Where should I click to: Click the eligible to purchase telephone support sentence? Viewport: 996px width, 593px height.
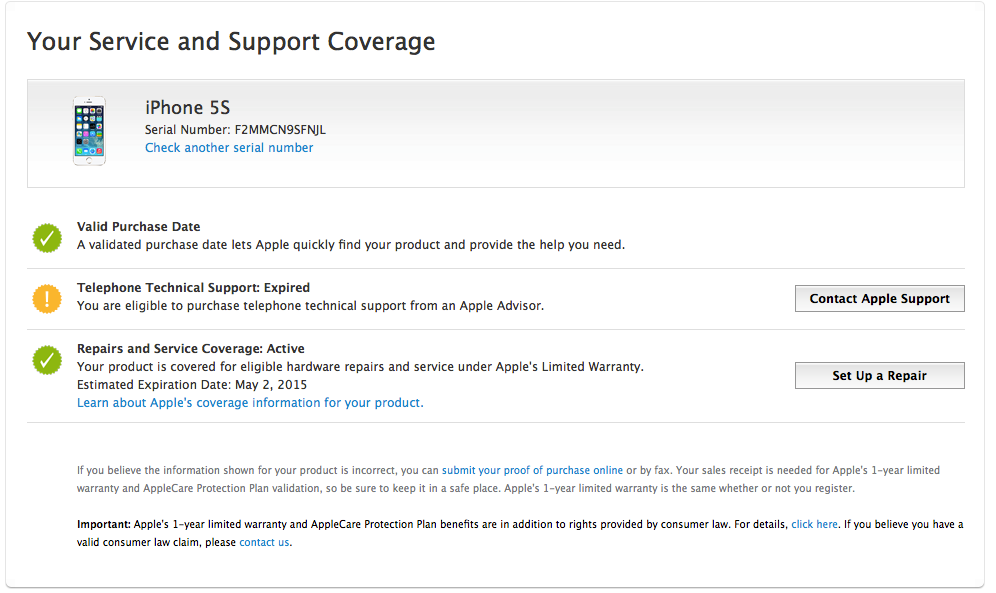click(310, 306)
